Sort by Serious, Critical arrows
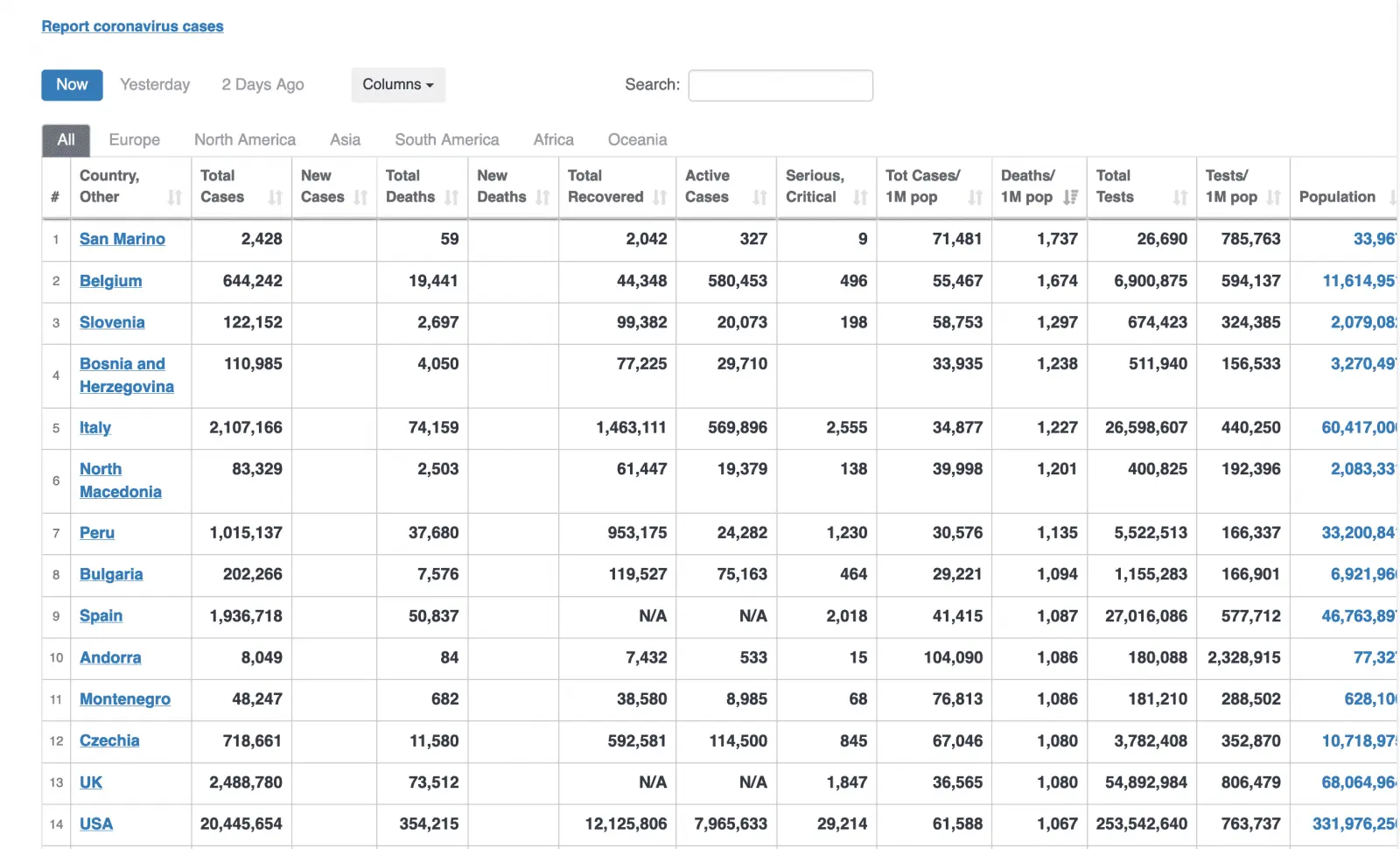 860,198
